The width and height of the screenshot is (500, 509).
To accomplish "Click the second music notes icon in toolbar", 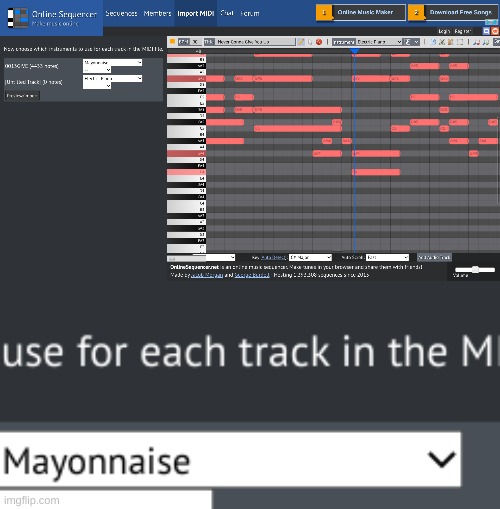I will click(486, 42).
